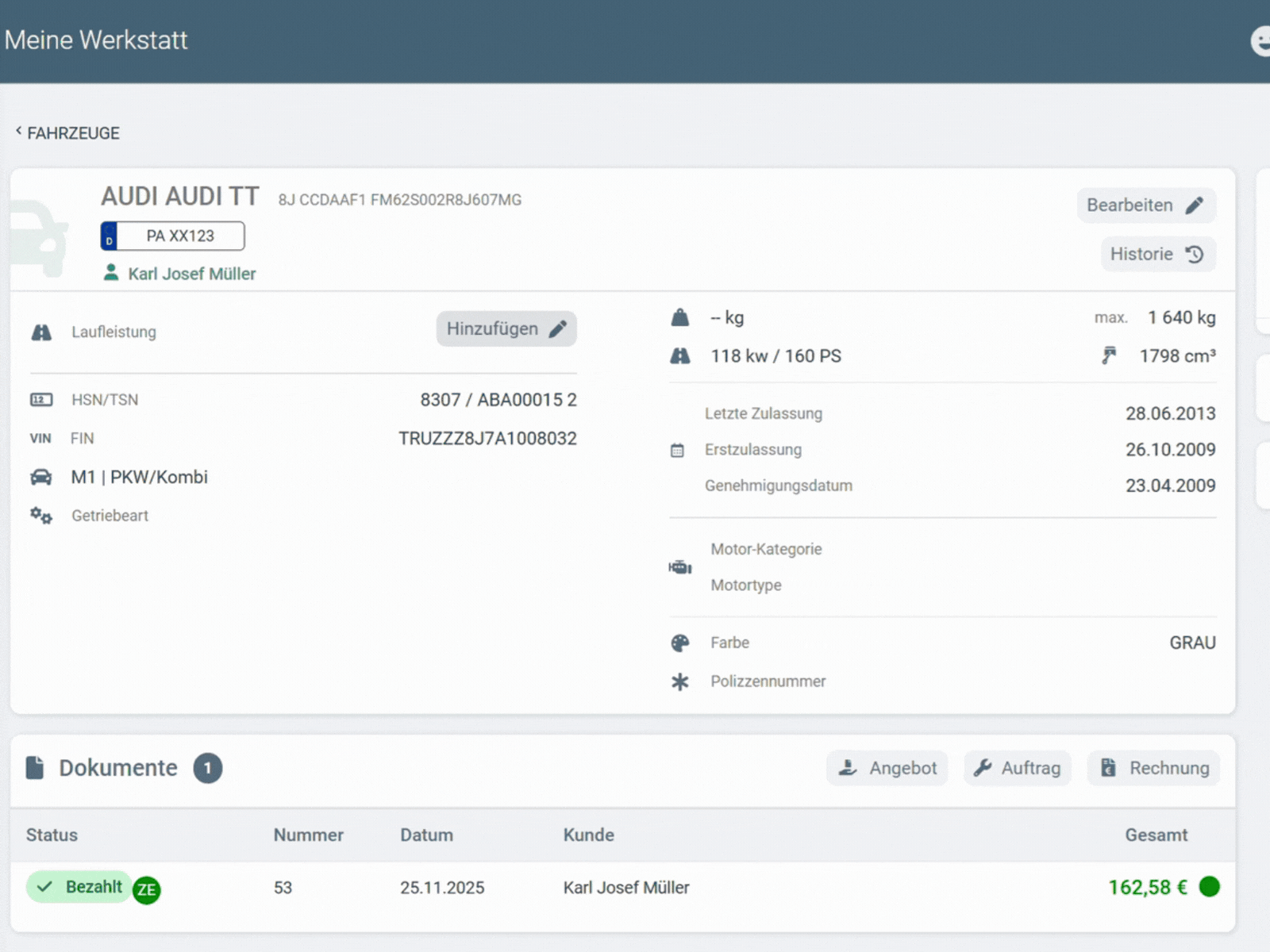Go back to FAHRZEUGE list

(x=67, y=132)
